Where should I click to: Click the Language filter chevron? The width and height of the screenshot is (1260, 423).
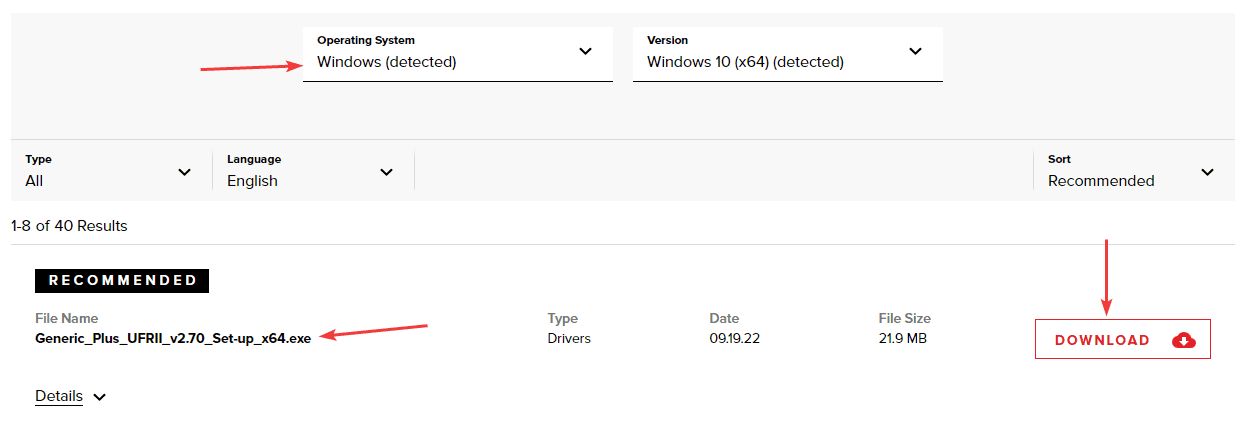pyautogui.click(x=387, y=172)
